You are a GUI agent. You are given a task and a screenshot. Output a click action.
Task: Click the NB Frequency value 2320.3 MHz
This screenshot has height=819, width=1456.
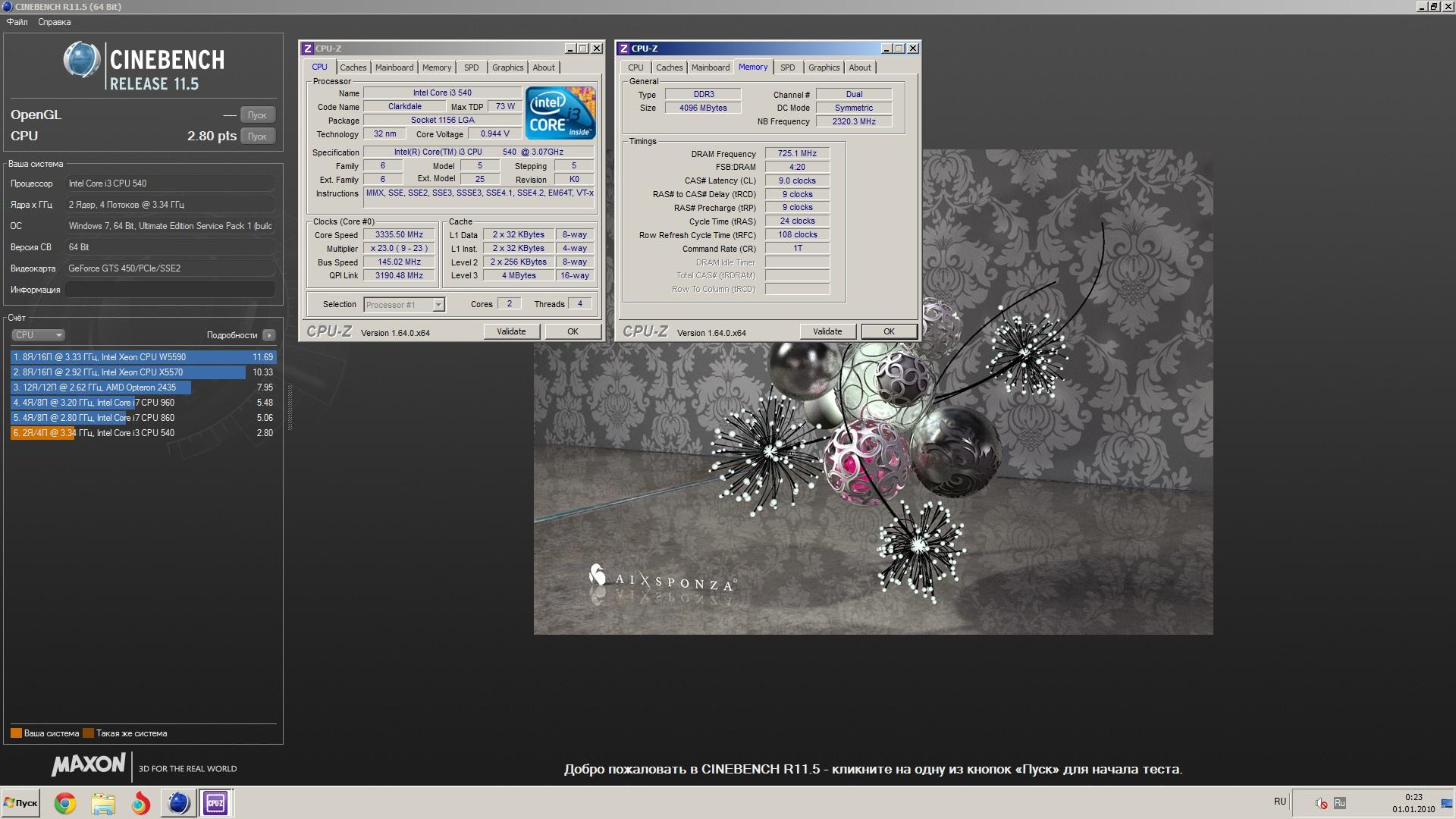[854, 121]
